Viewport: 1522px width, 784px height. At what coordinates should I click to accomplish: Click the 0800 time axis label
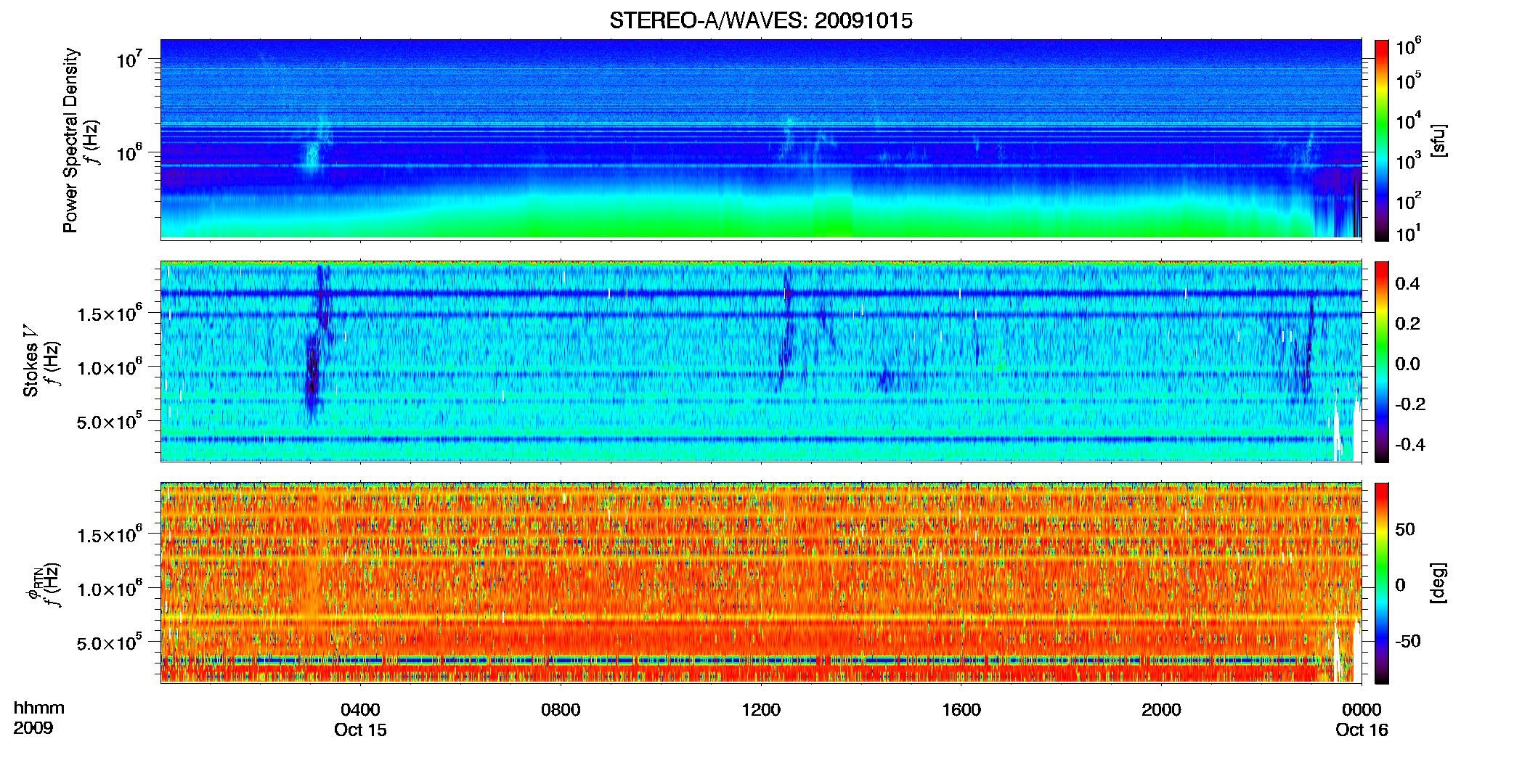pos(561,710)
